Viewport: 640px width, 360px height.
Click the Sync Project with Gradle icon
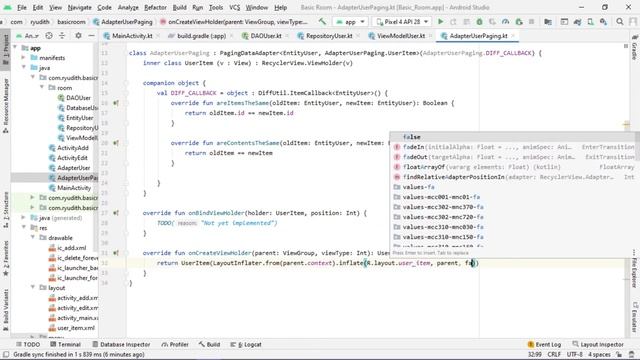point(577,22)
